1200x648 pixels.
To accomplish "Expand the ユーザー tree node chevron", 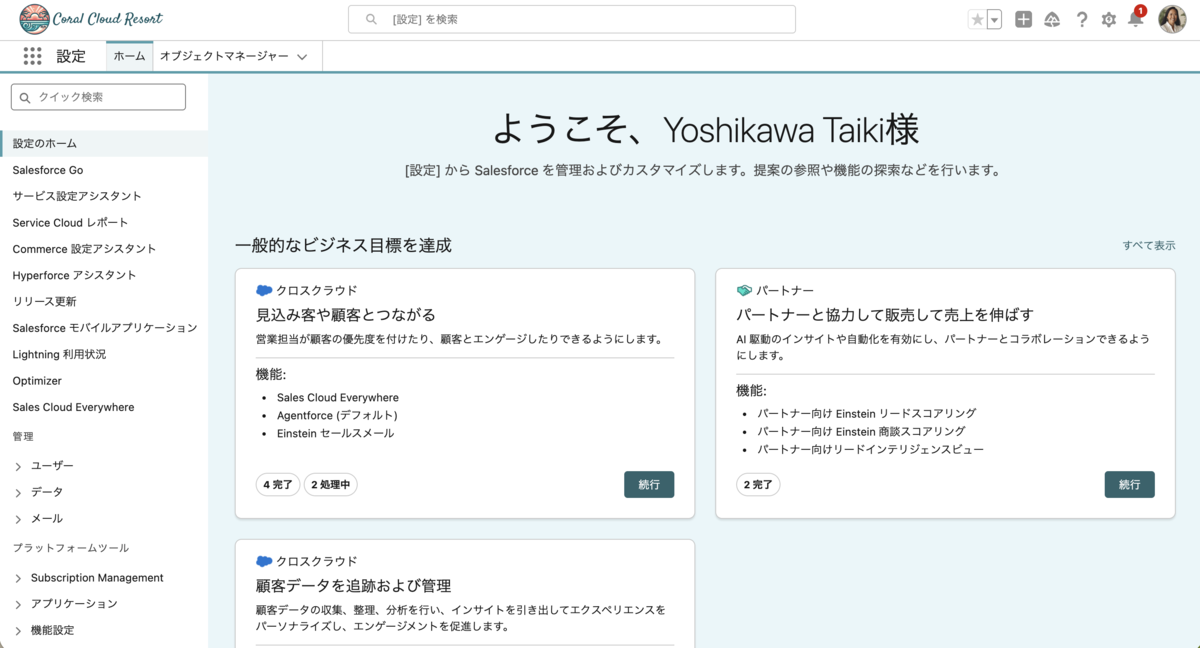I will 18,466.
